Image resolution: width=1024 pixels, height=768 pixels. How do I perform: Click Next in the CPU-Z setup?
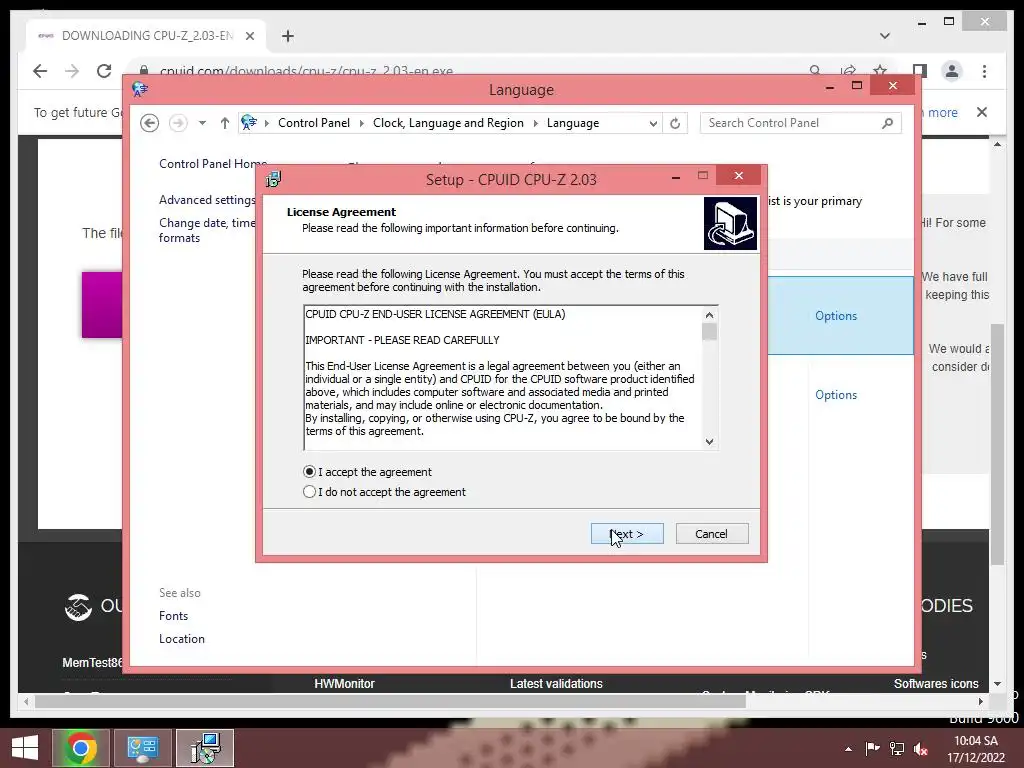[627, 534]
